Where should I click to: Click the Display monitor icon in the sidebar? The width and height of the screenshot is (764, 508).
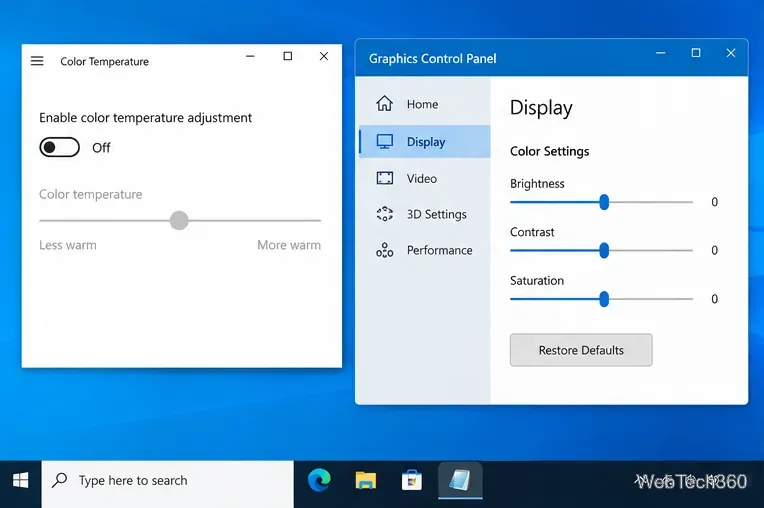tap(384, 142)
